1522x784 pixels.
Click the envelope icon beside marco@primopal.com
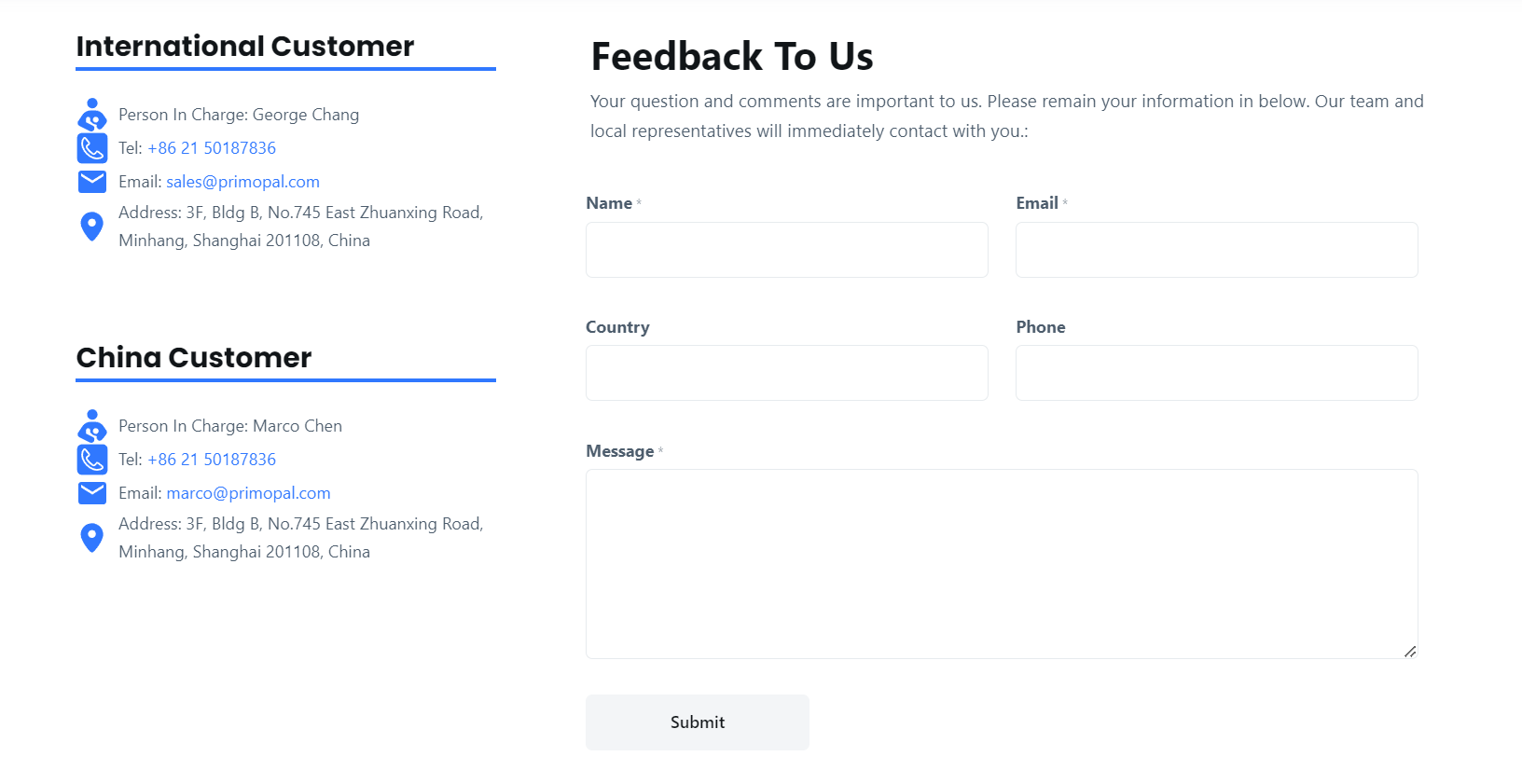tap(92, 493)
